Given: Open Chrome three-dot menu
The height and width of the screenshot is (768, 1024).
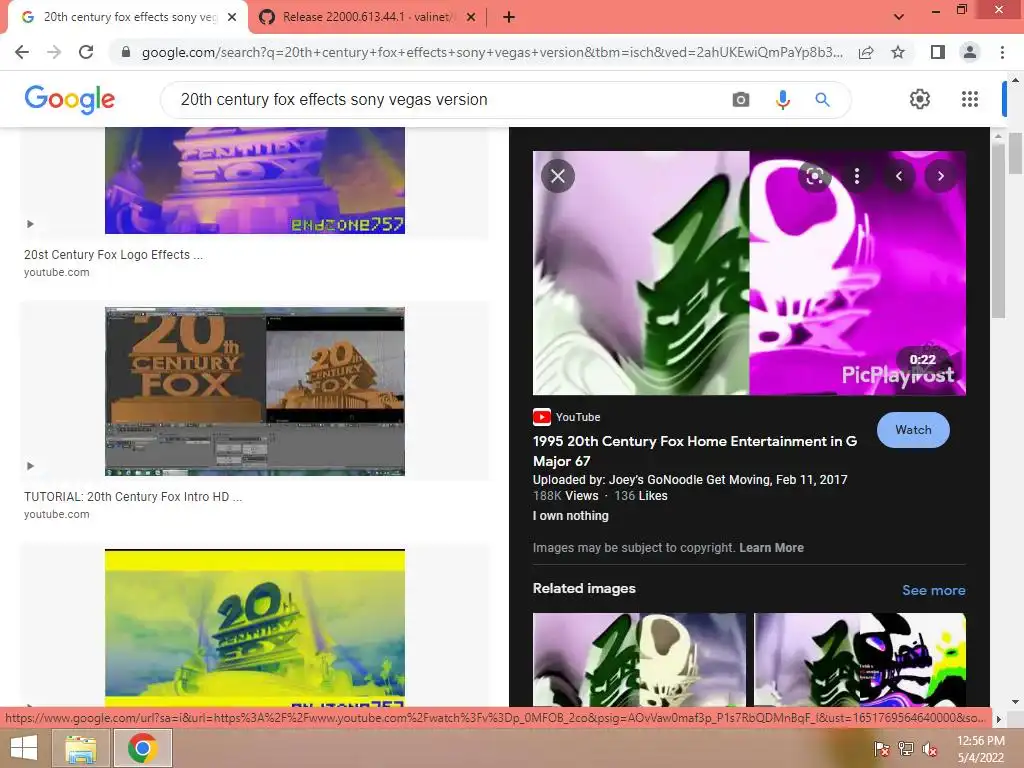Looking at the screenshot, I should (1002, 52).
